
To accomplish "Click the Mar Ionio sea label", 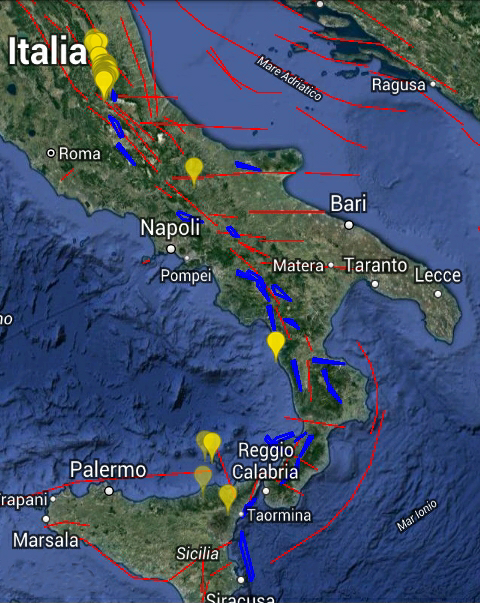I will [x=417, y=515].
